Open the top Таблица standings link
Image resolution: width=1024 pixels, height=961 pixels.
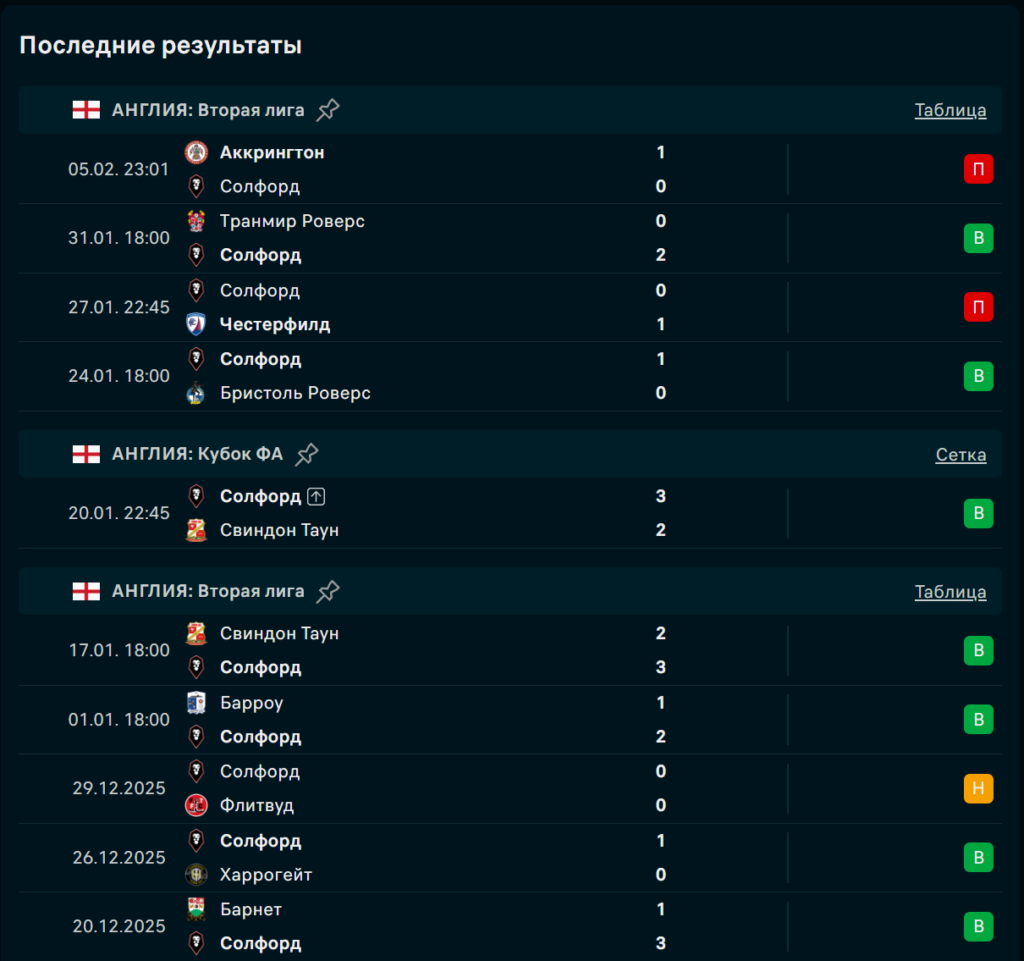pos(950,110)
